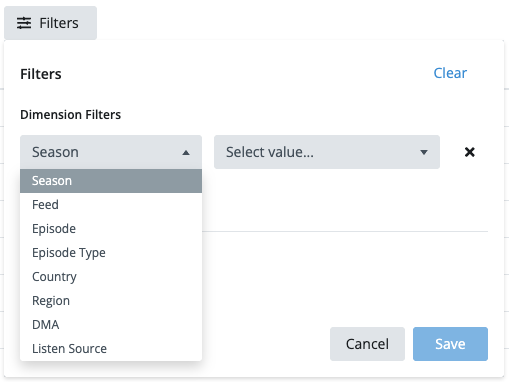Select DMA from the dimension options

(x=111, y=325)
